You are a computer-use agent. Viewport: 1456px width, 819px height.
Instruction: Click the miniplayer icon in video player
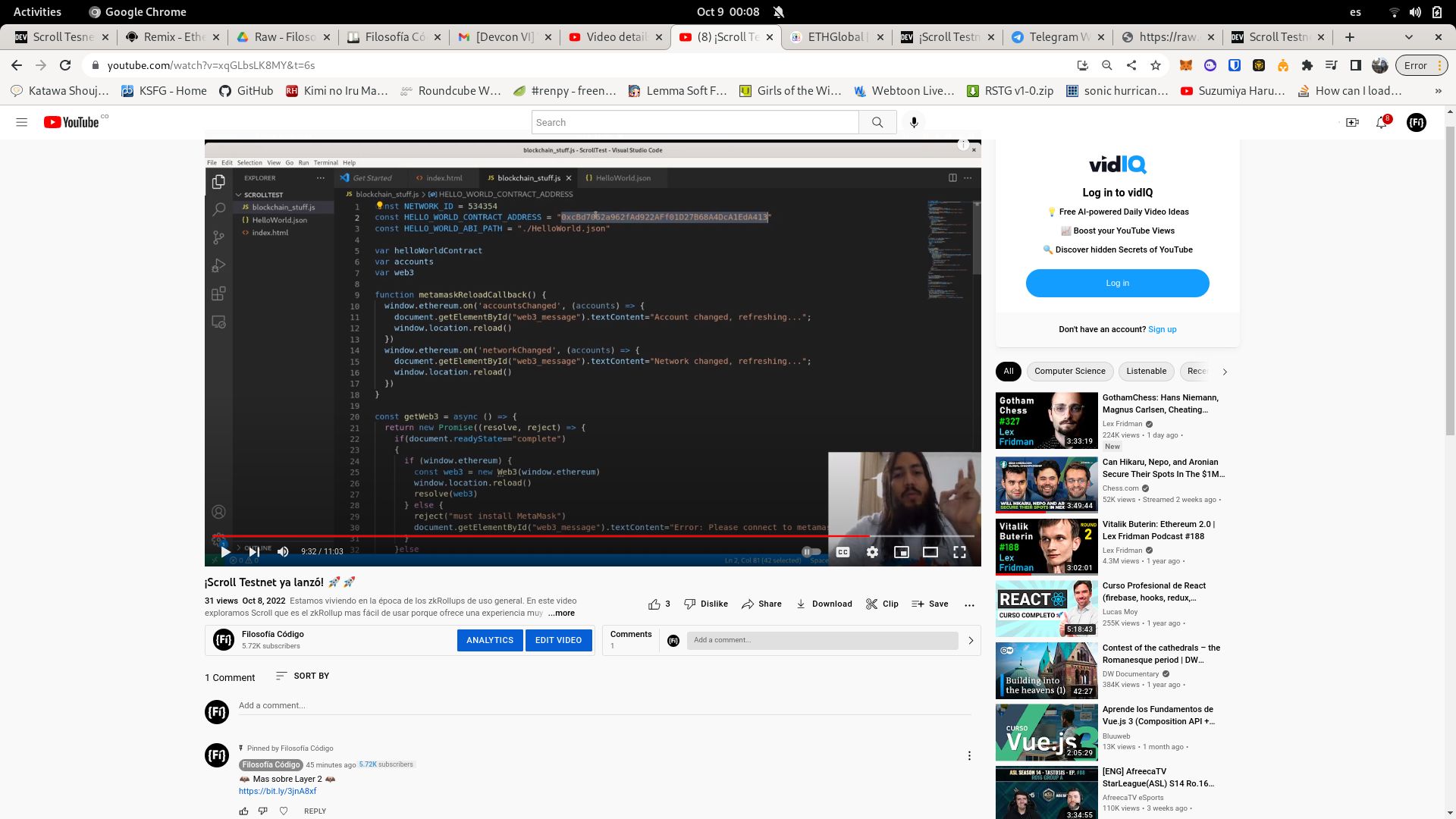[901, 552]
